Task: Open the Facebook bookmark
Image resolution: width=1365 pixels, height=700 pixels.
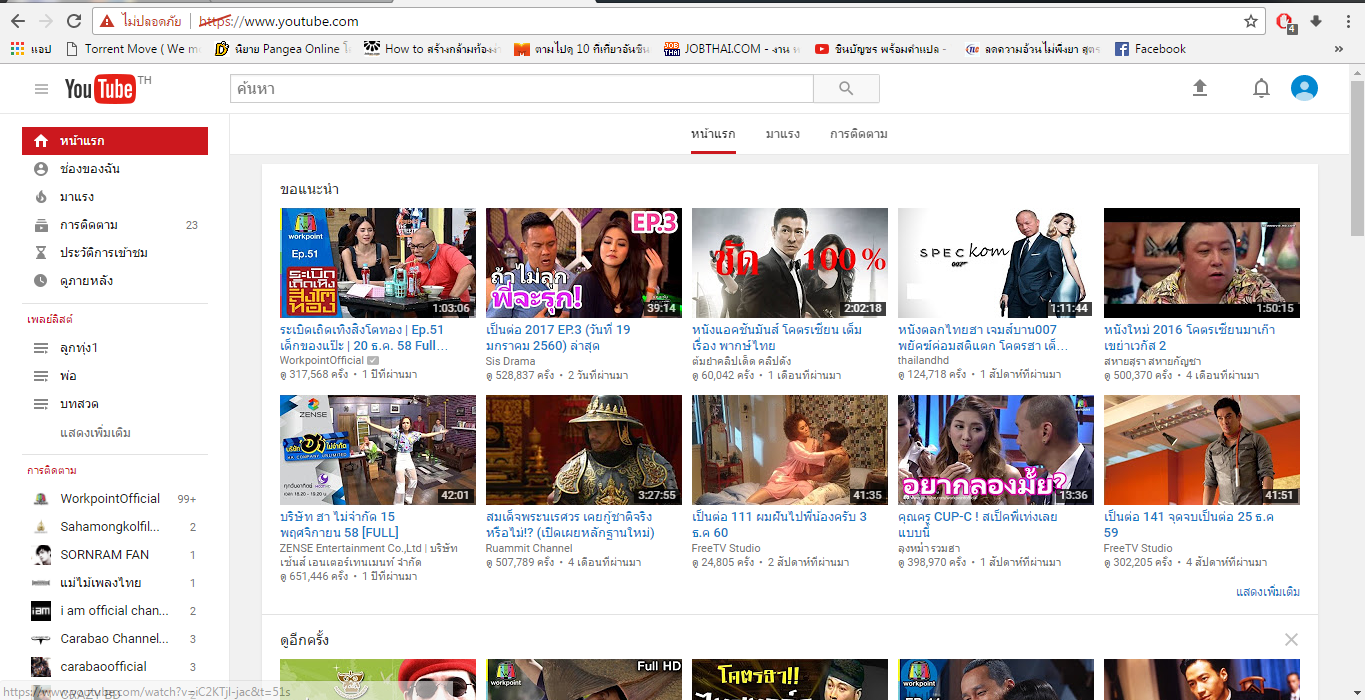Action: (1150, 49)
